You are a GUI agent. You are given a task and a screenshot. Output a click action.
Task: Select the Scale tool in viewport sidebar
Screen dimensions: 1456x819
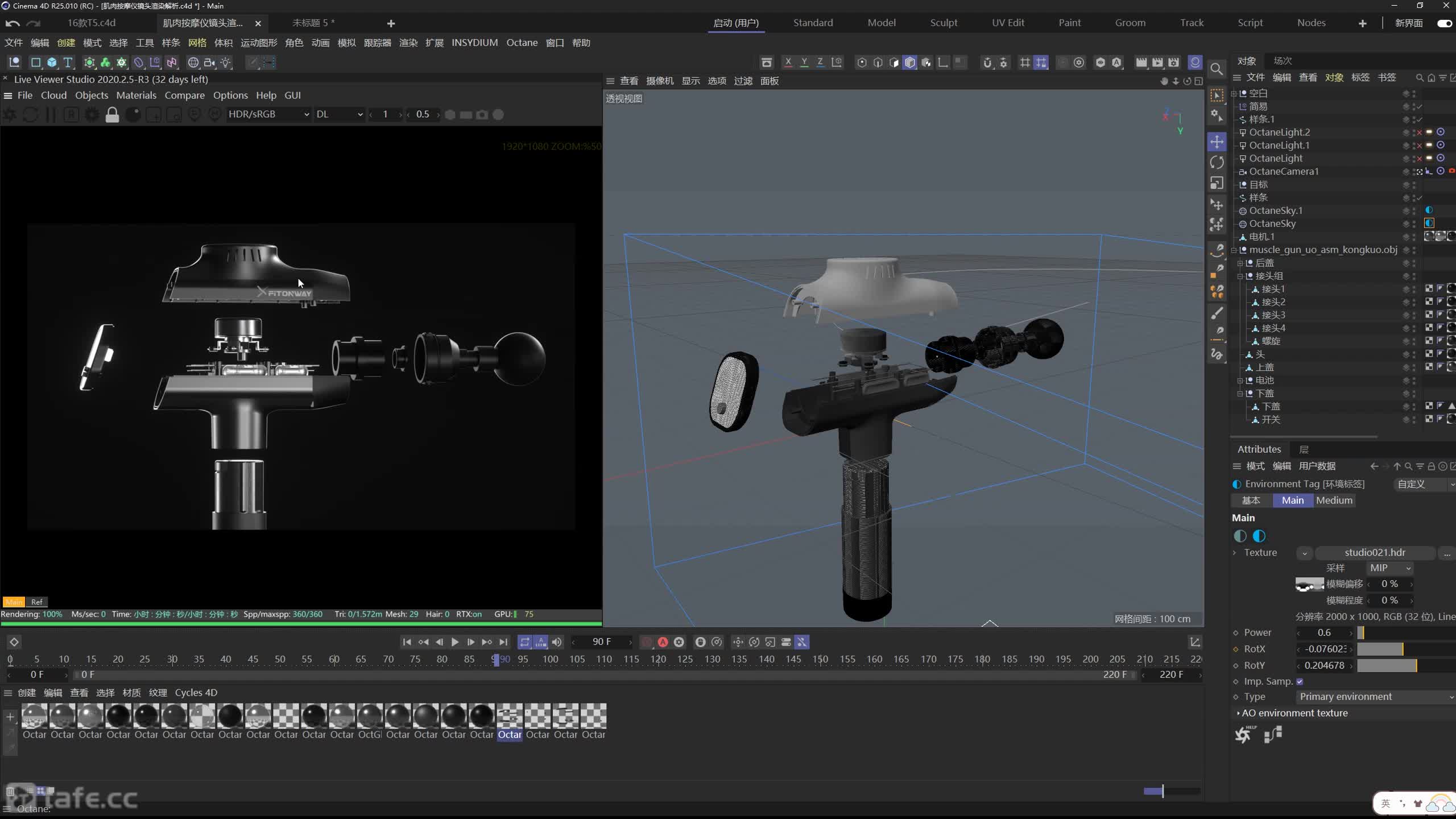[x=1217, y=183]
